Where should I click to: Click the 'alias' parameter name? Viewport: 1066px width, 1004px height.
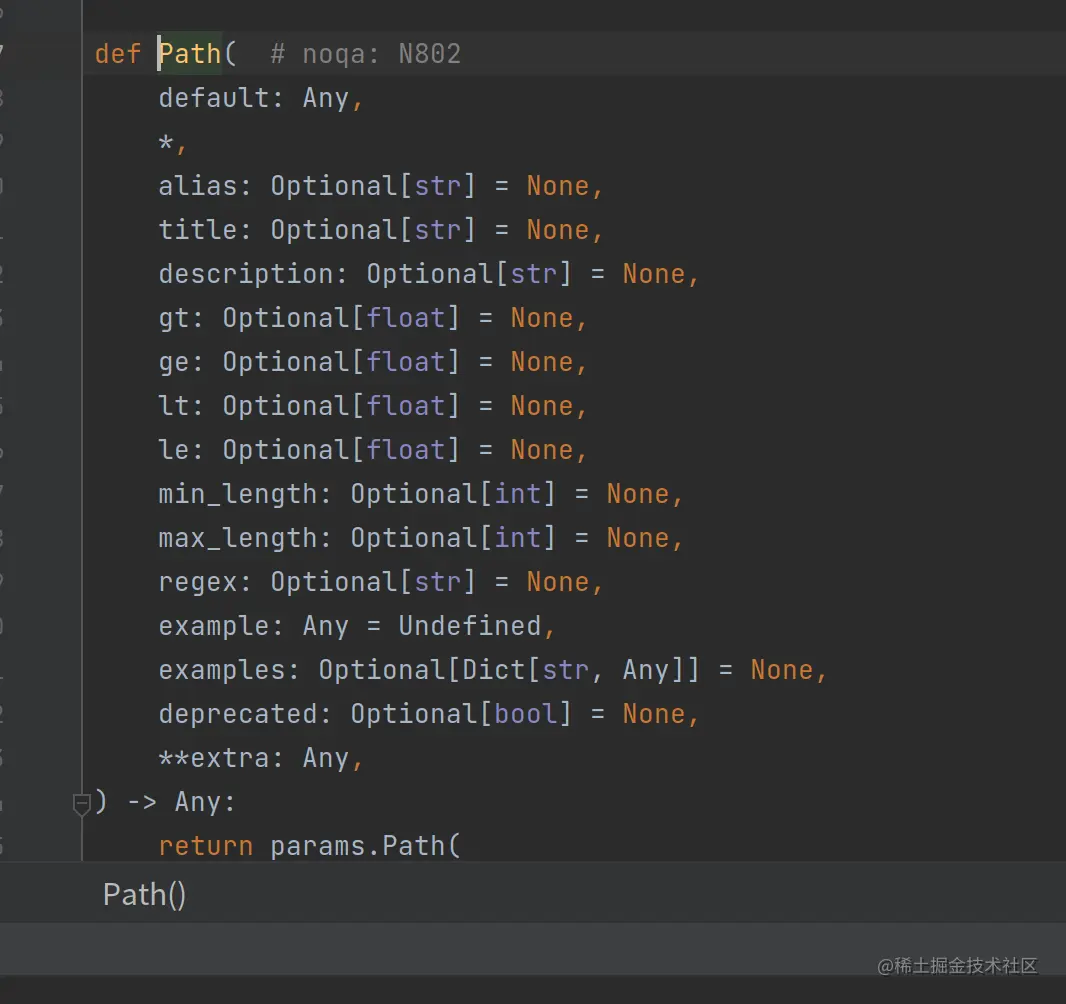pyautogui.click(x=198, y=186)
